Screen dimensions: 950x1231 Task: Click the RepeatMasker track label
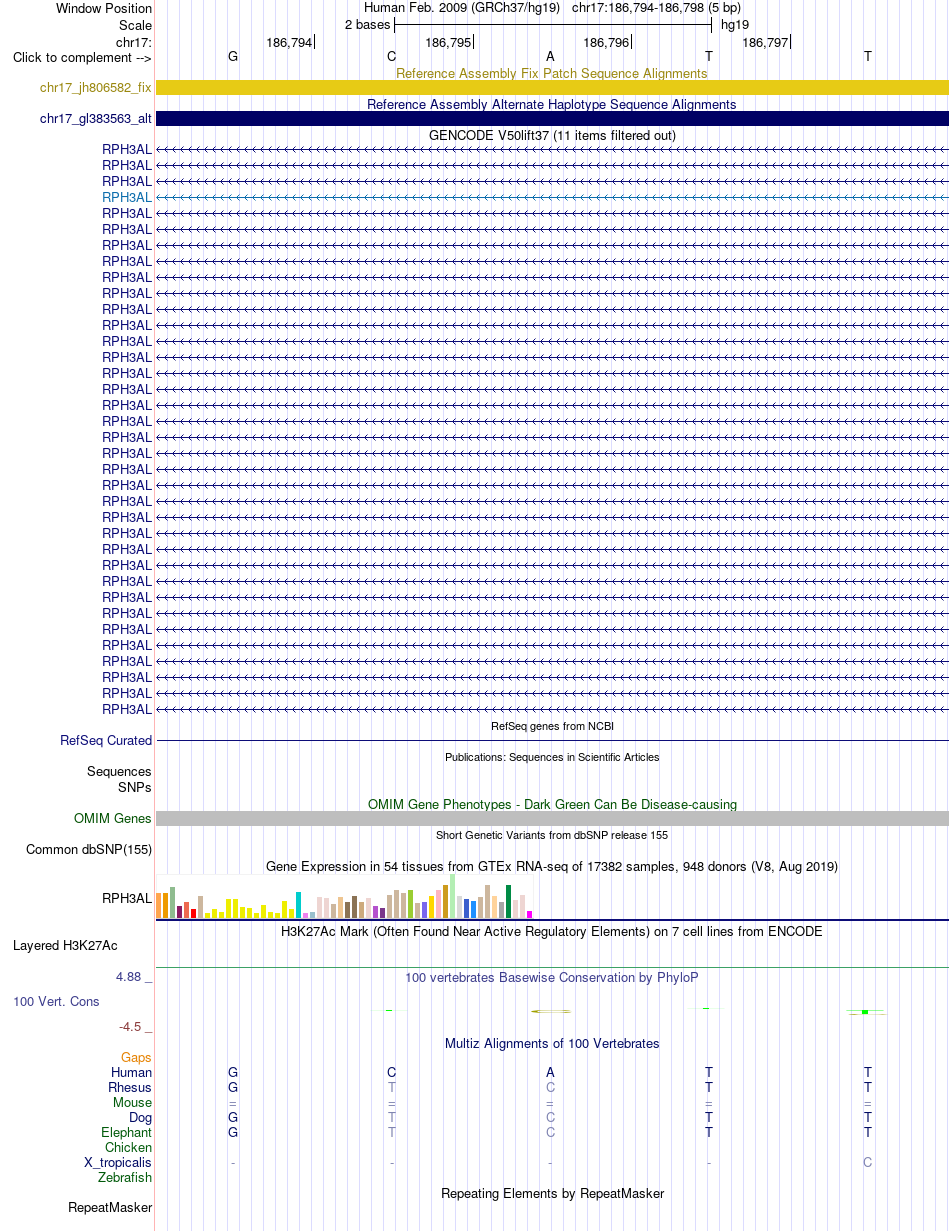[110, 1208]
